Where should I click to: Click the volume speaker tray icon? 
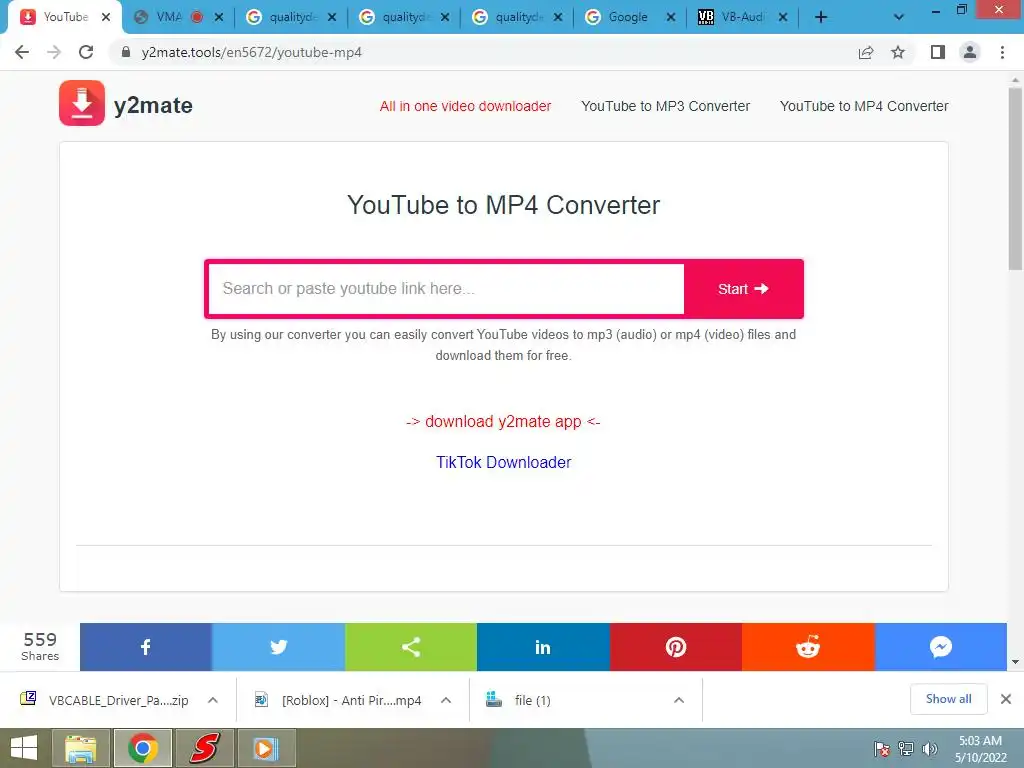pos(929,749)
